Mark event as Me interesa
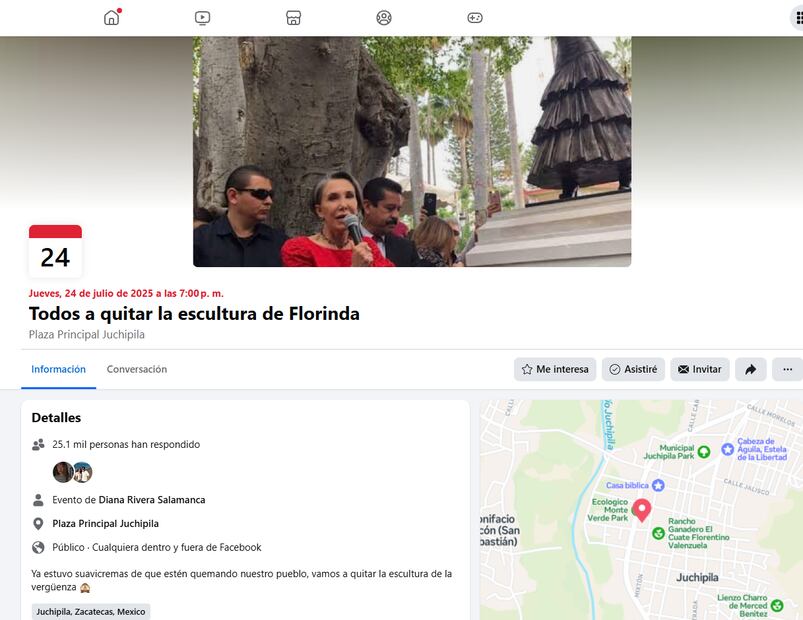Image resolution: width=803 pixels, height=620 pixels. point(555,369)
